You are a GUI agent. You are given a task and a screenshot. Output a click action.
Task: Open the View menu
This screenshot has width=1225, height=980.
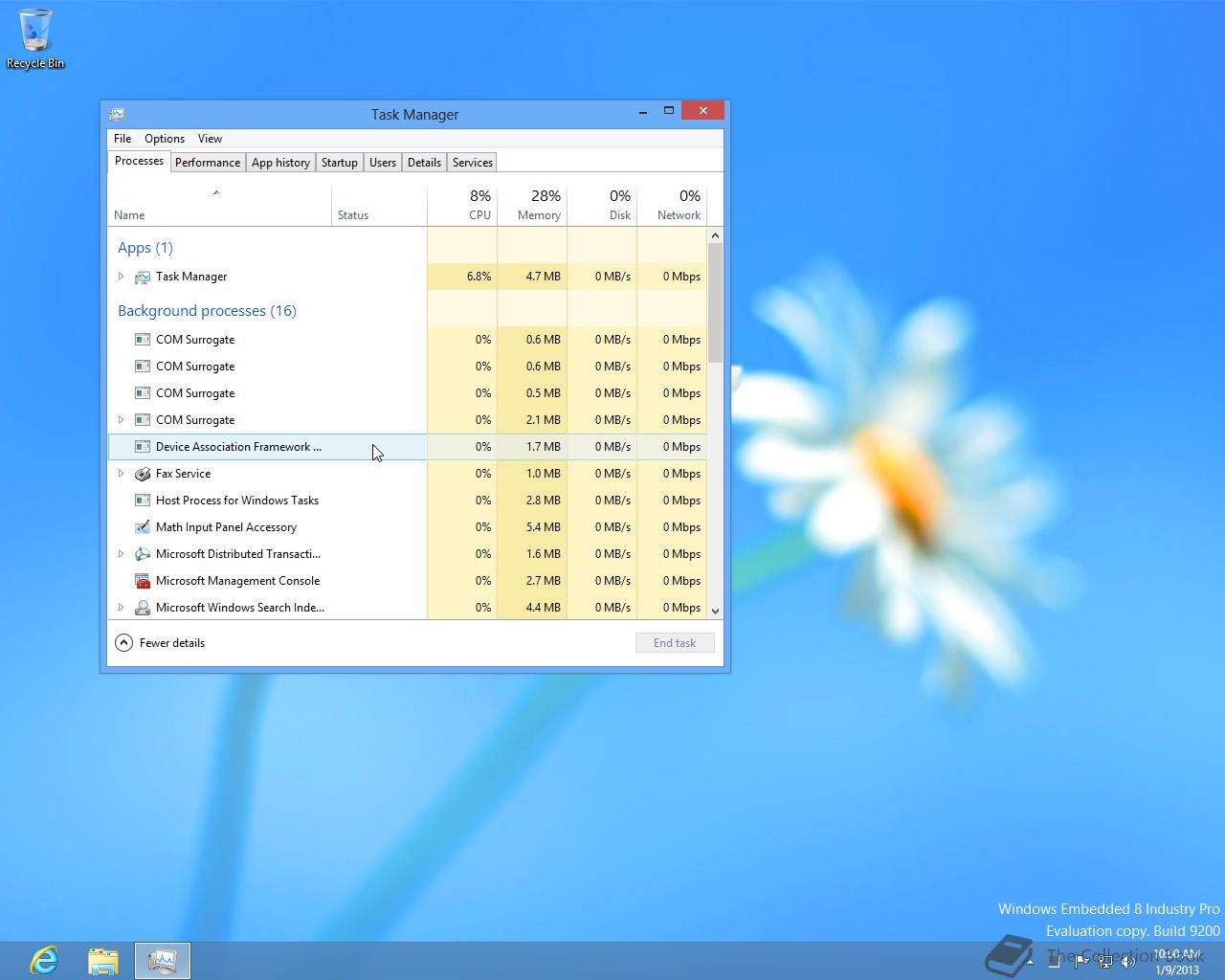coord(210,139)
